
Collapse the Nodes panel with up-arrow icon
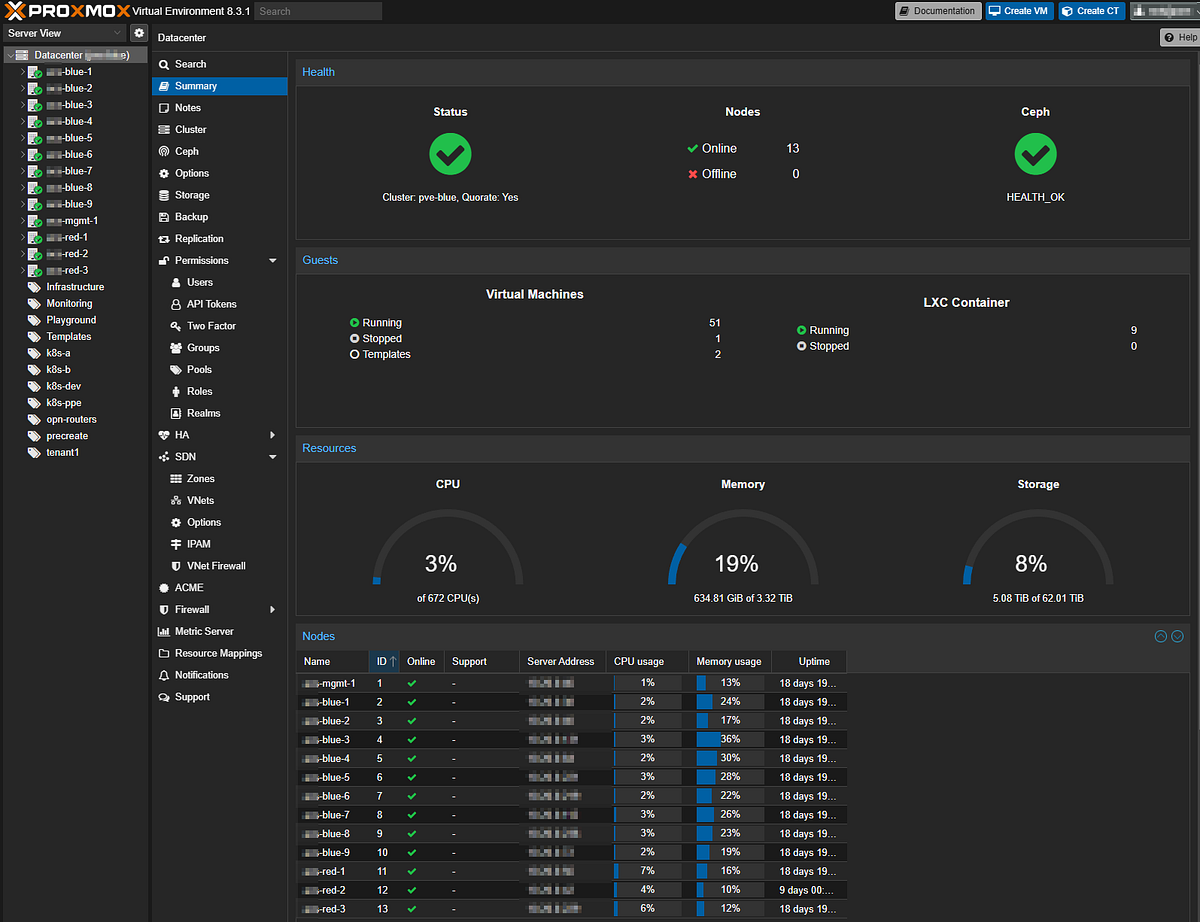point(1160,636)
